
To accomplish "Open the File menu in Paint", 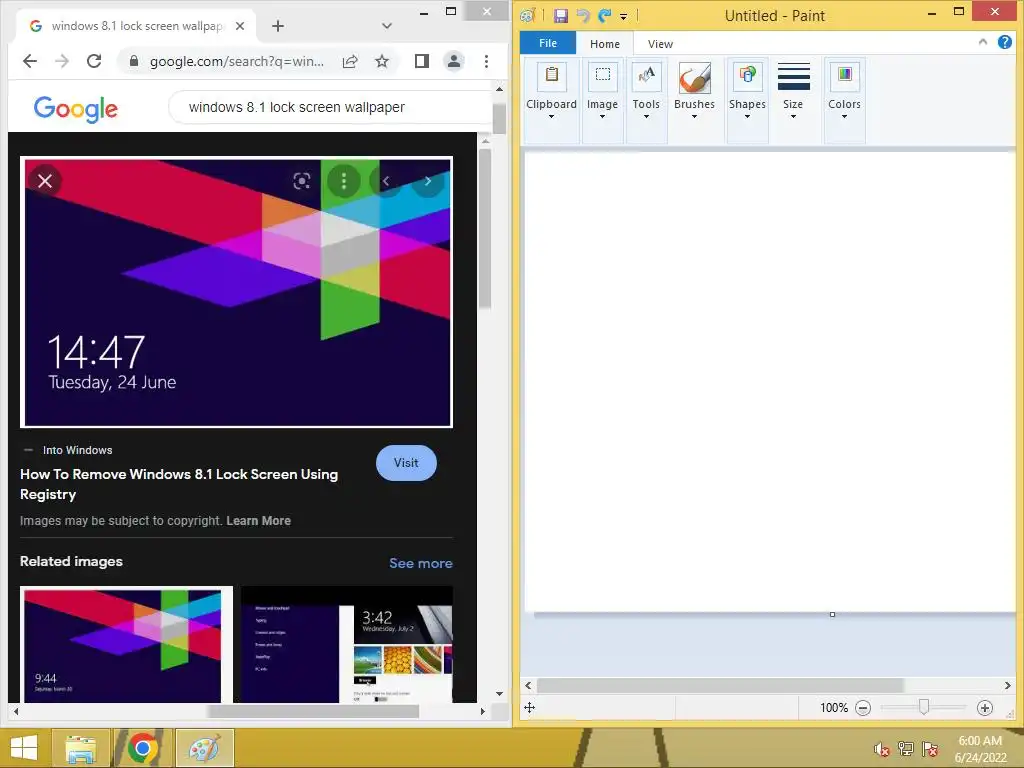I will (548, 43).
